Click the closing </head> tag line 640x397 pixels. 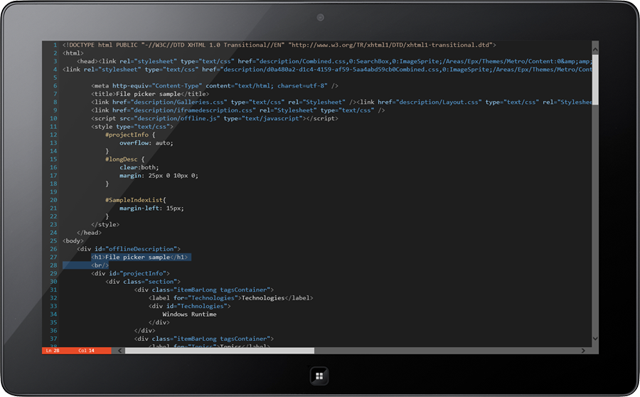(89, 233)
